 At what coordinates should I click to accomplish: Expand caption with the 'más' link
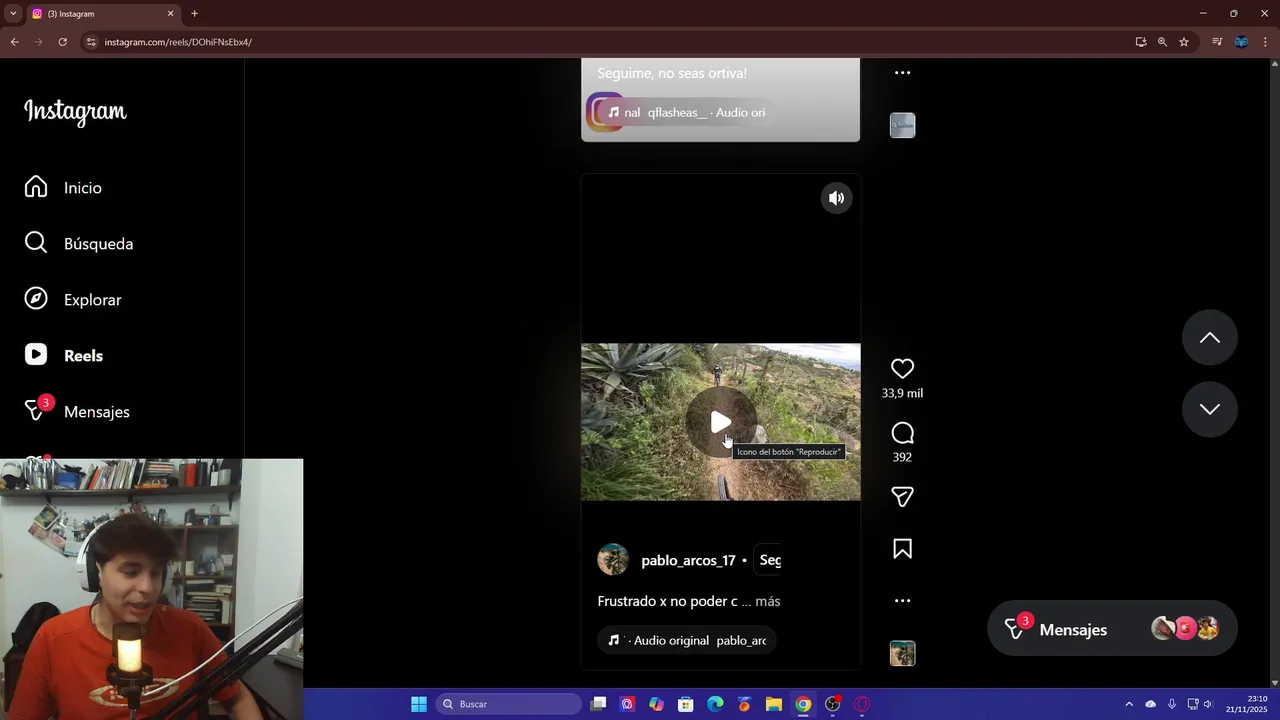pos(768,601)
